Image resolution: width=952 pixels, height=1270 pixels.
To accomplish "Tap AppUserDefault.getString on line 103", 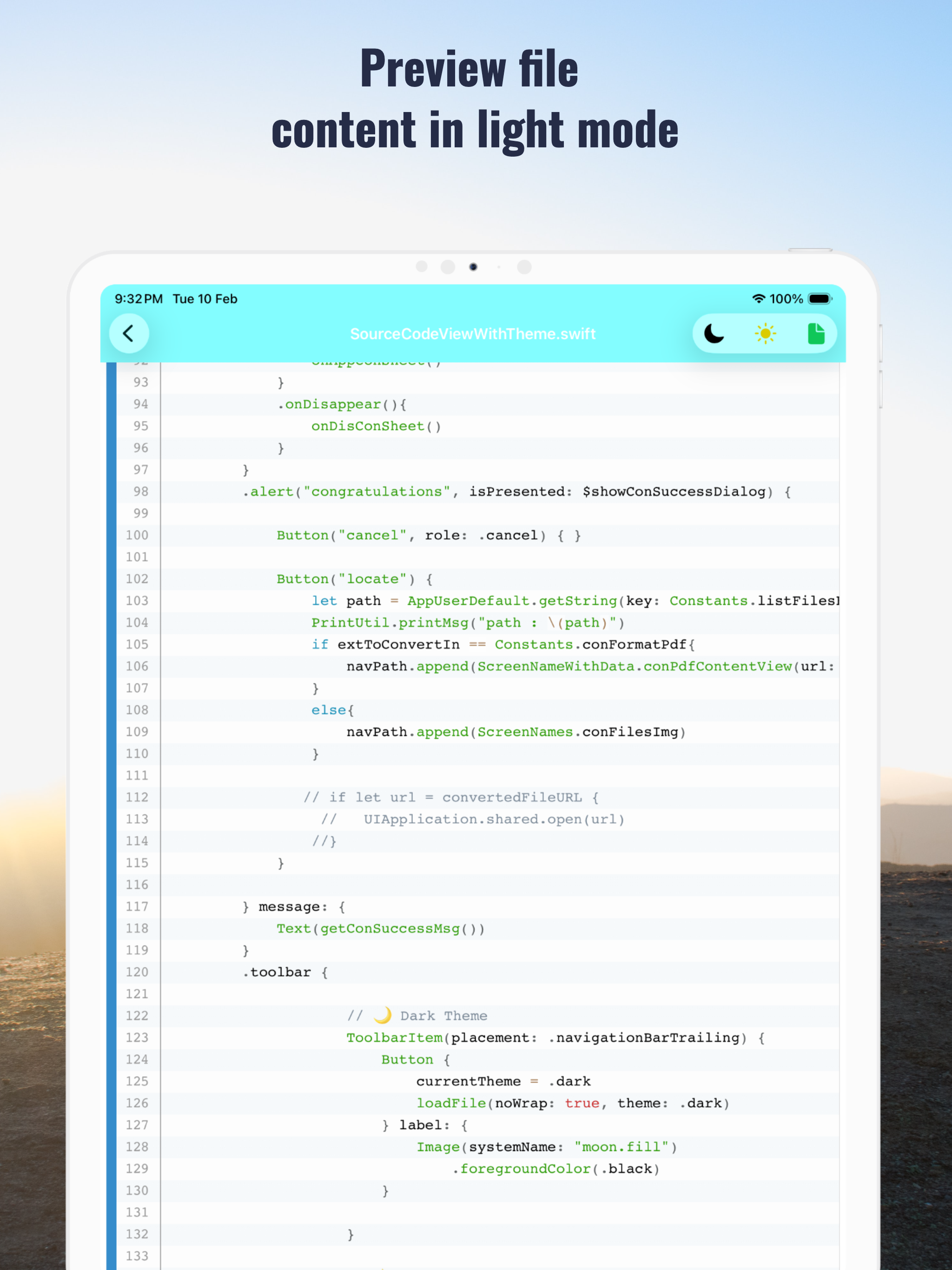I will click(x=512, y=601).
